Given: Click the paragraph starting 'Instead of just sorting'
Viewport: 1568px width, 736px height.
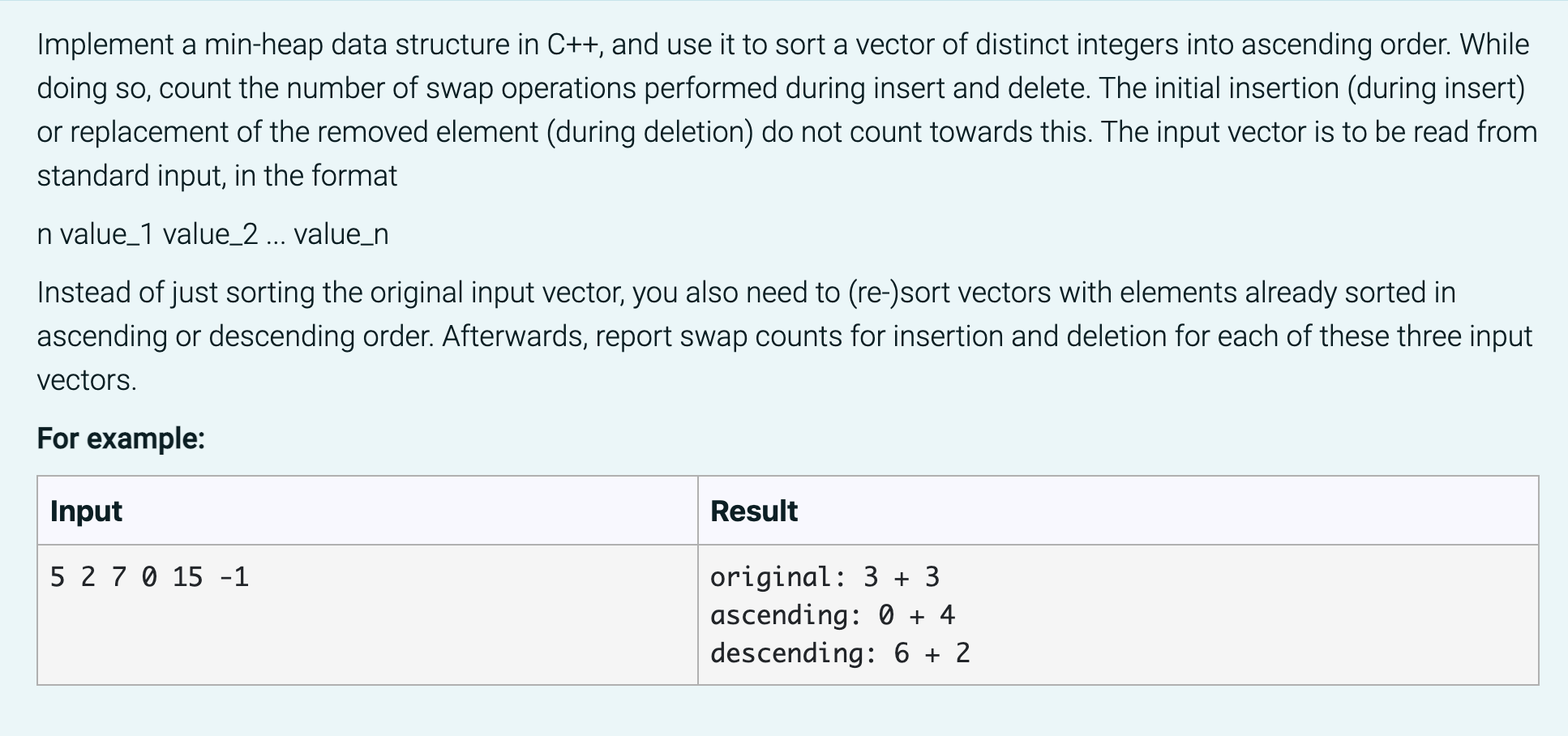Looking at the screenshot, I should 785,336.
